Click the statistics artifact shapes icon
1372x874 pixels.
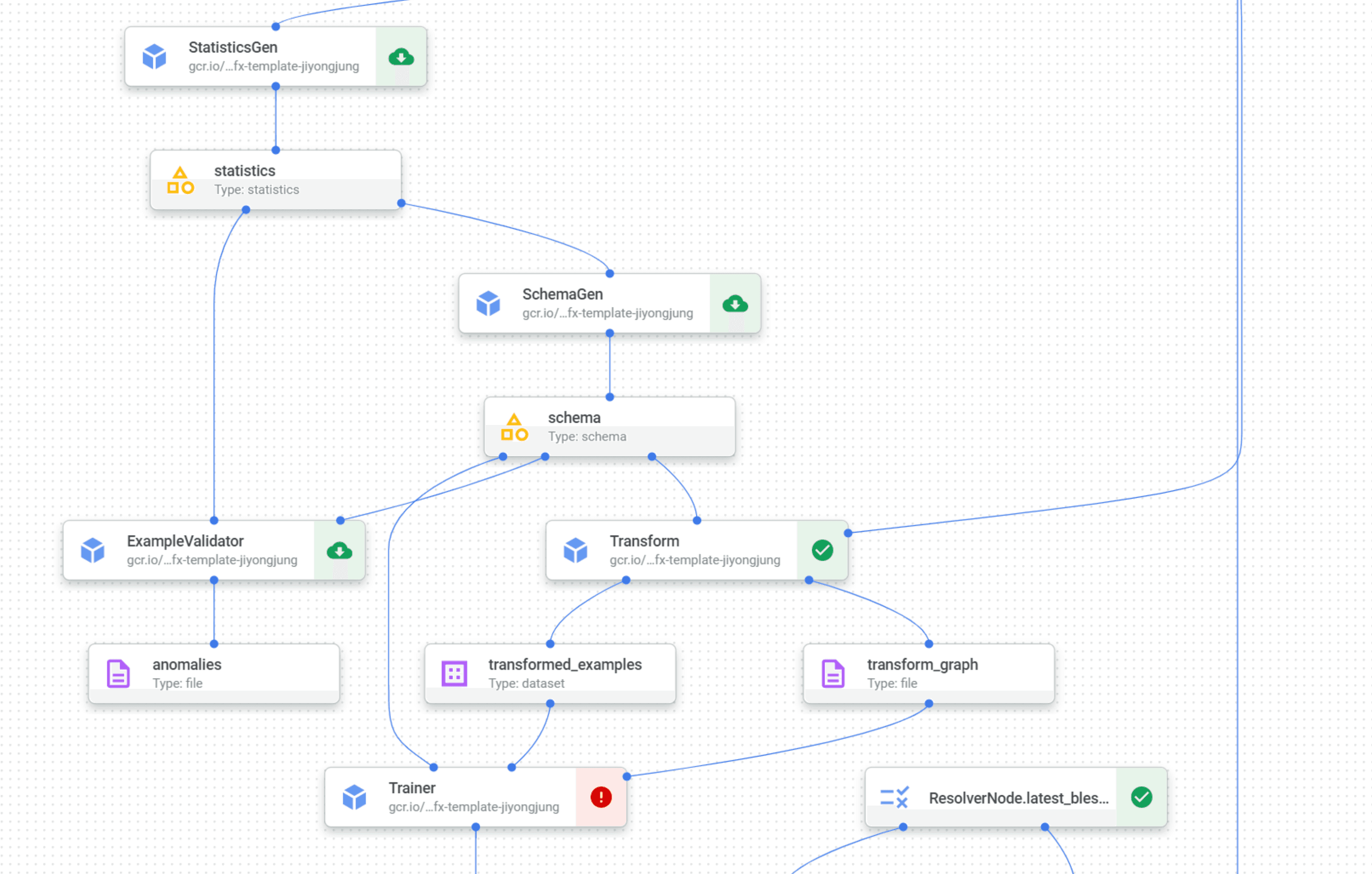click(x=180, y=180)
